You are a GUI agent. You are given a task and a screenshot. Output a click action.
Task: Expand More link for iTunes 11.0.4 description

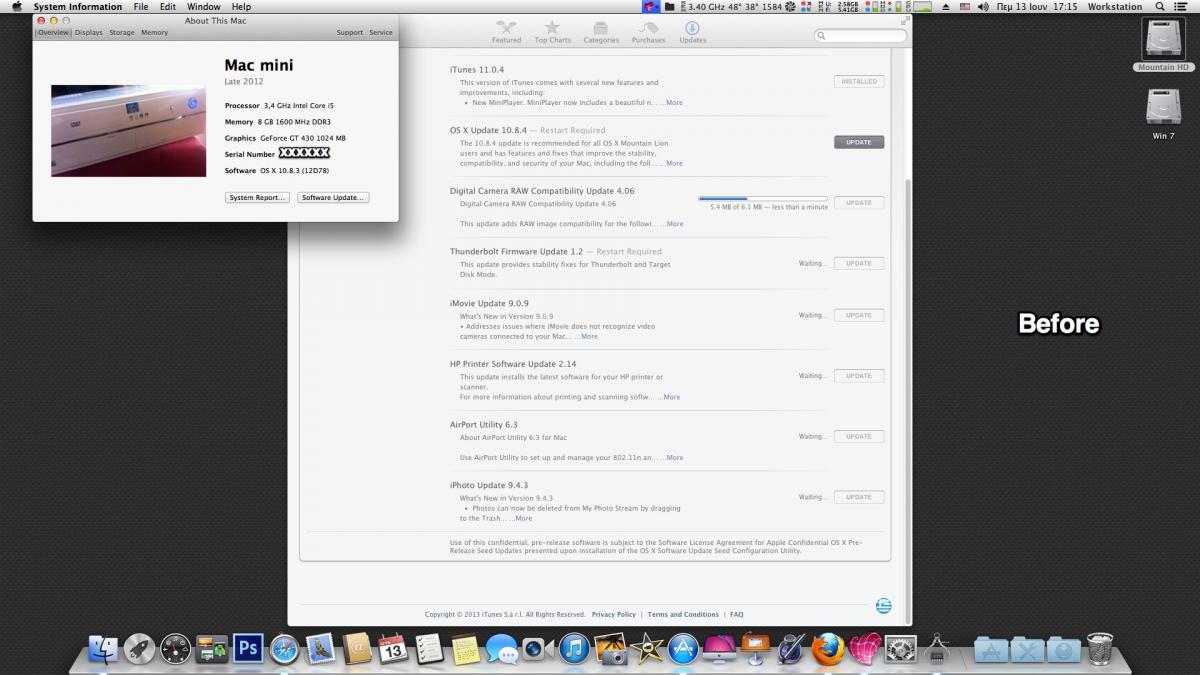coord(674,103)
